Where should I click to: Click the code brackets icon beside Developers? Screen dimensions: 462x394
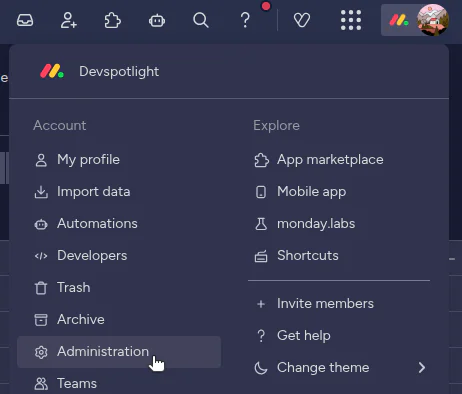tap(41, 256)
